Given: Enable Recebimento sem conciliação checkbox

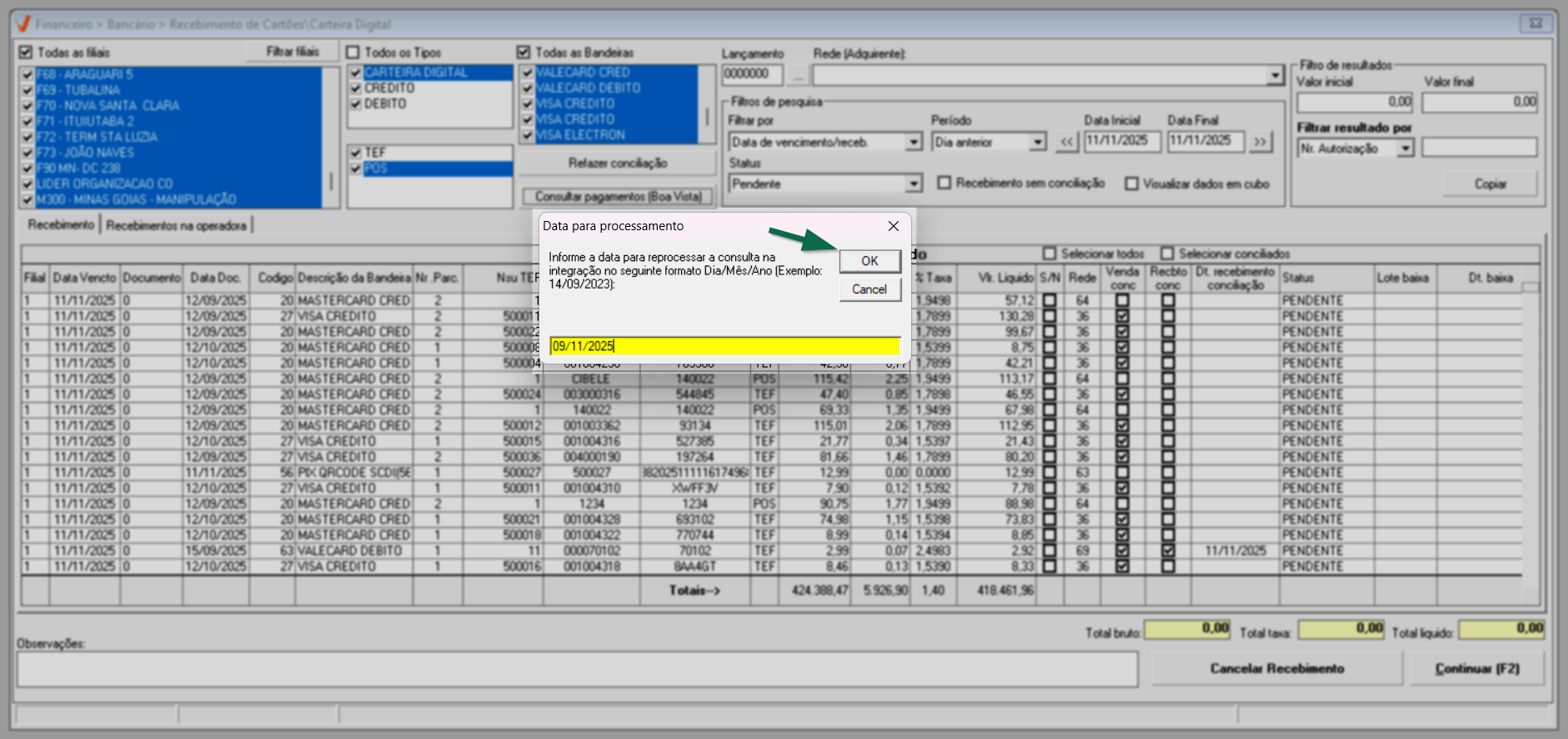Looking at the screenshot, I should tap(944, 183).
